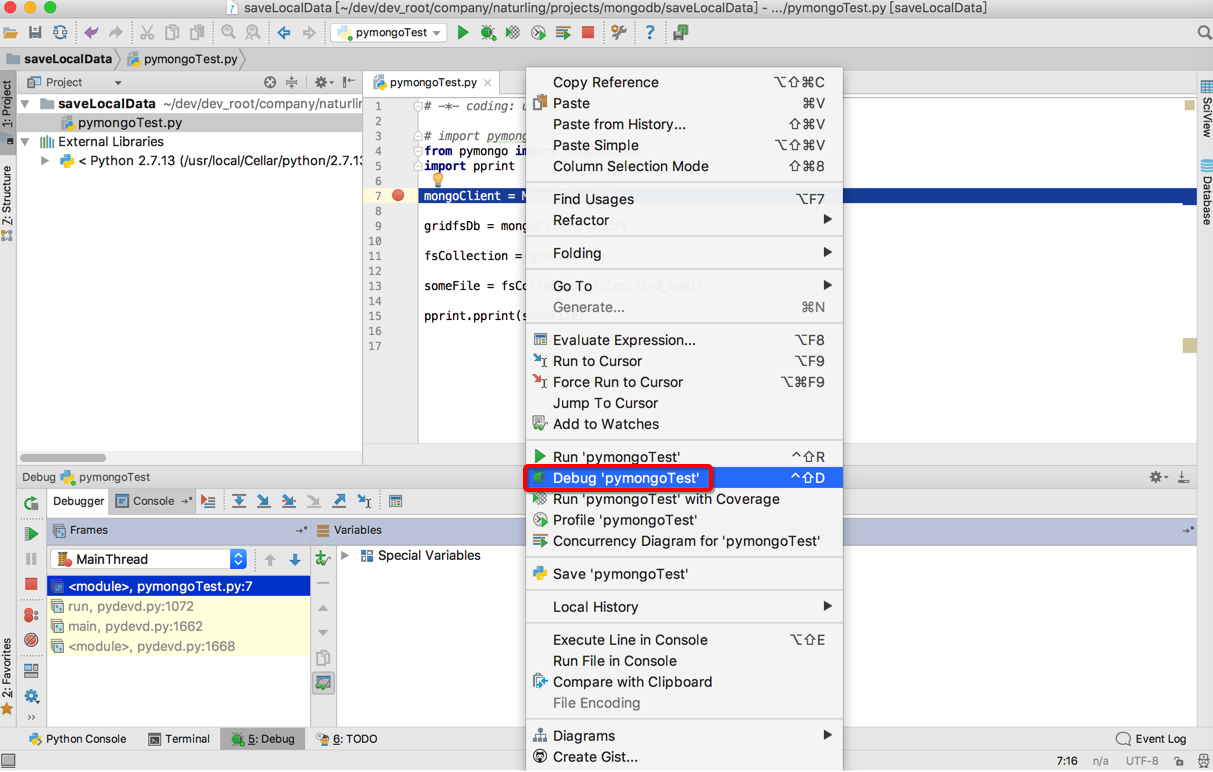Click the Search Everywhere magnifier at the top right
1213x772 pixels.
[1204, 33]
